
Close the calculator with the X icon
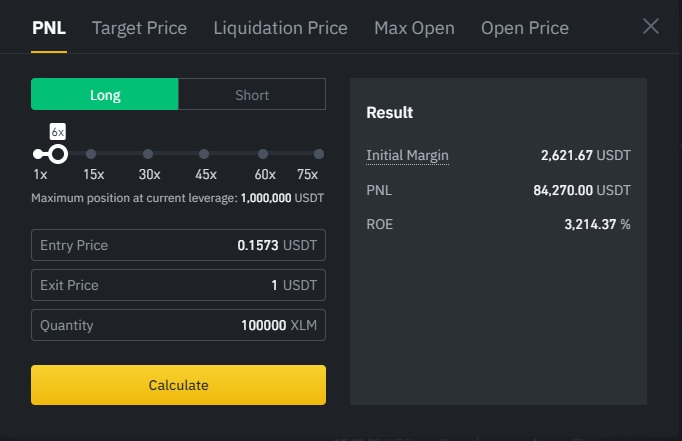point(651,27)
